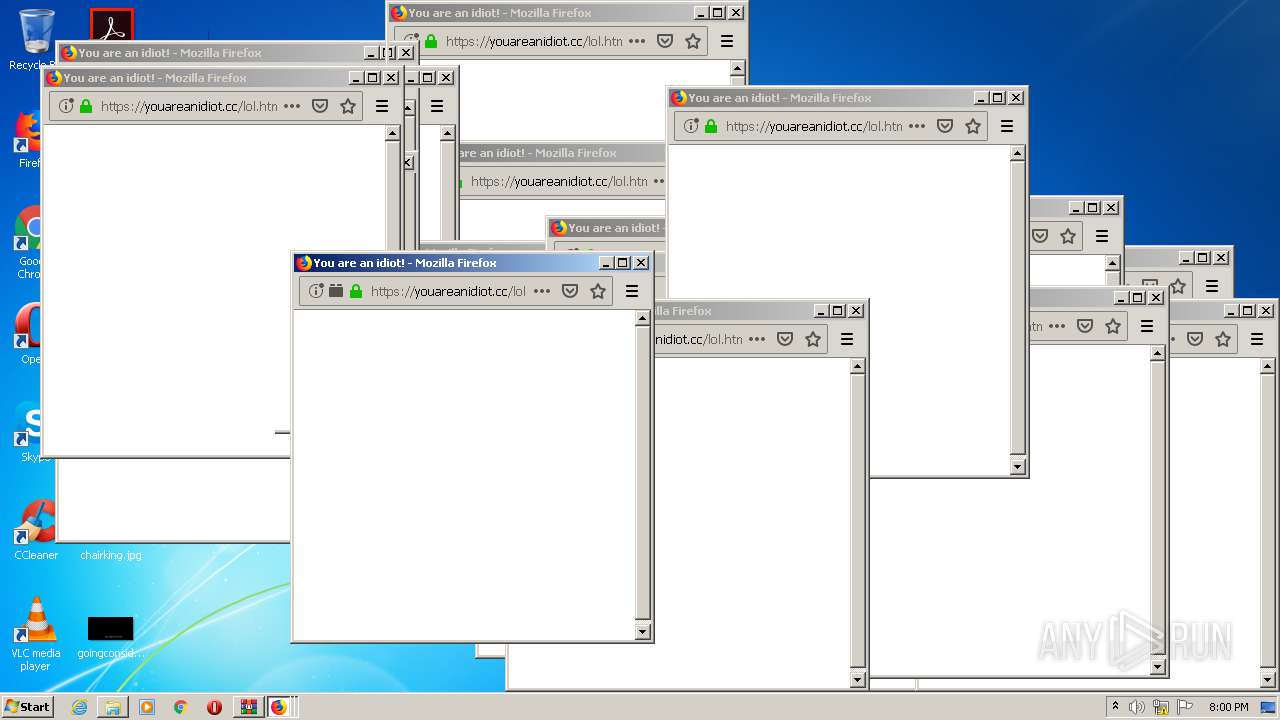Click Pocket icon in far-left Firefox window
Viewport: 1280px width, 720px height.
[320, 106]
